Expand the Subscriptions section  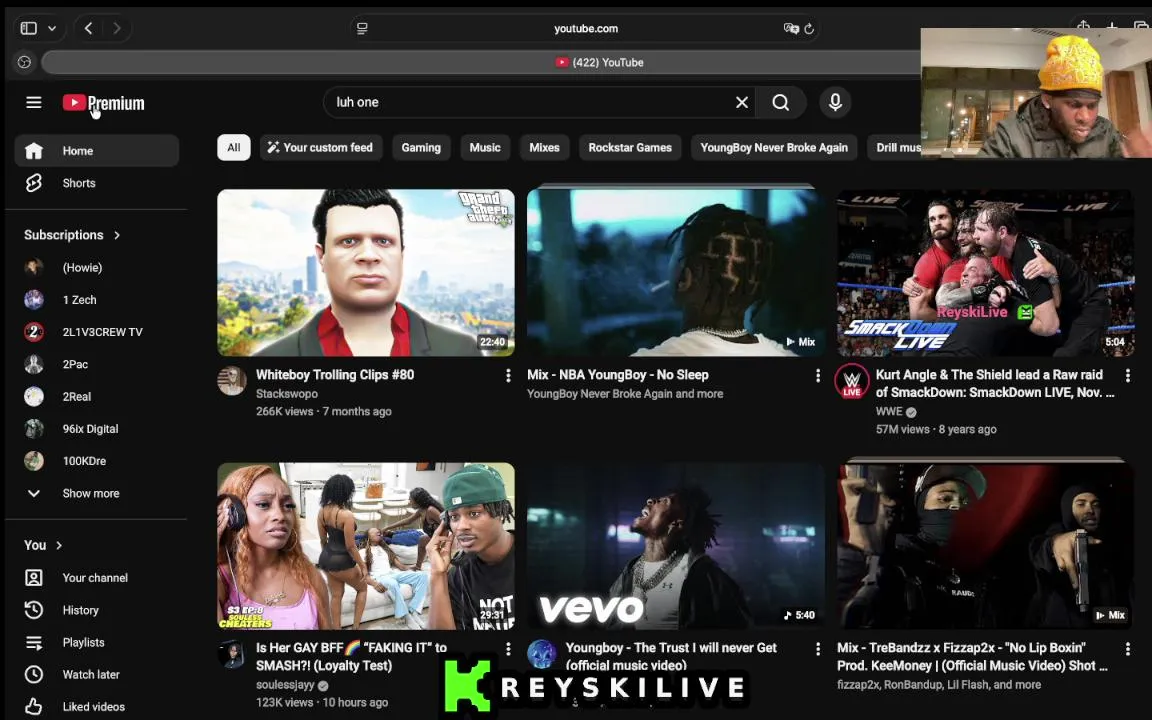click(72, 235)
